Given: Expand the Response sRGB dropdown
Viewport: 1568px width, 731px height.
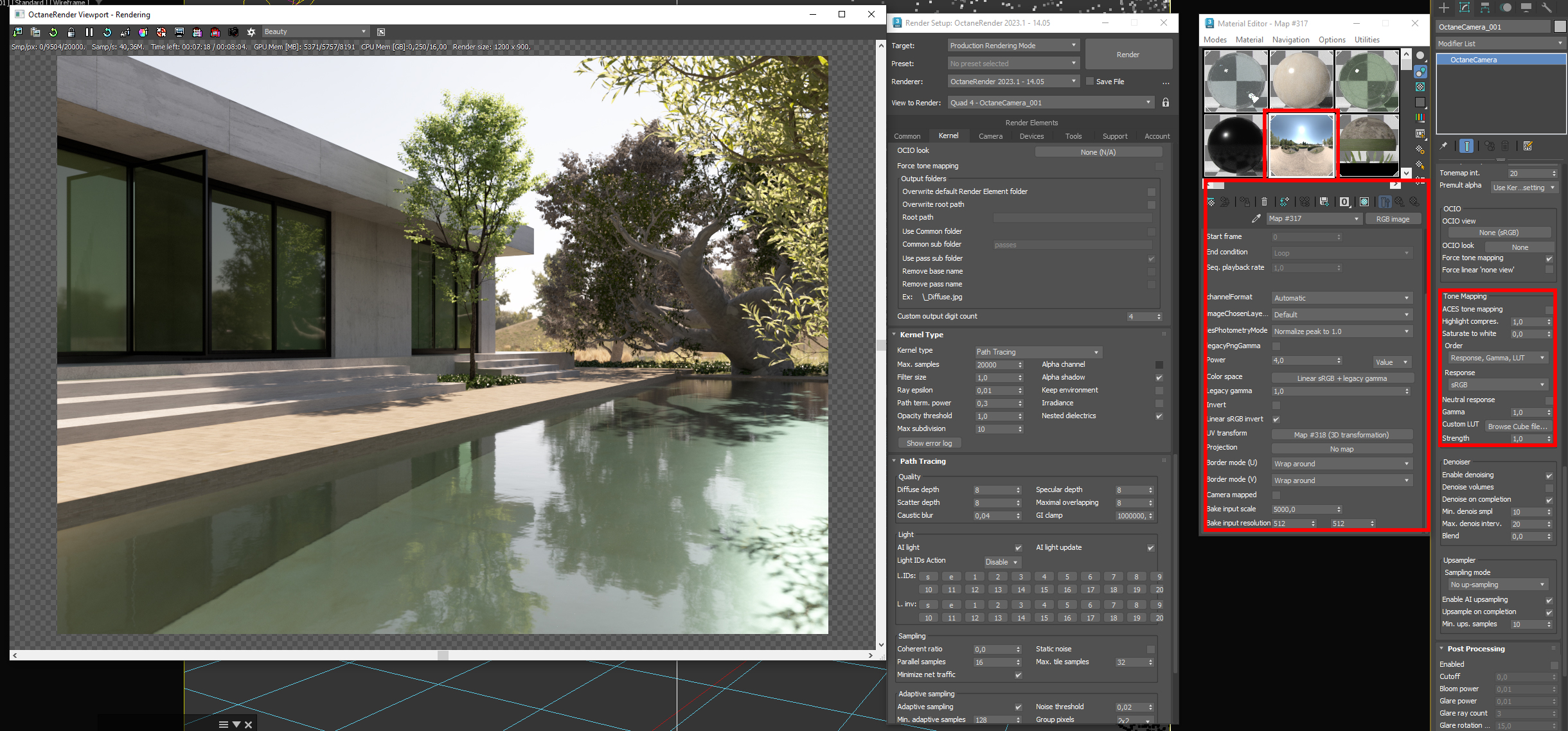Looking at the screenshot, I should pyautogui.click(x=1496, y=385).
